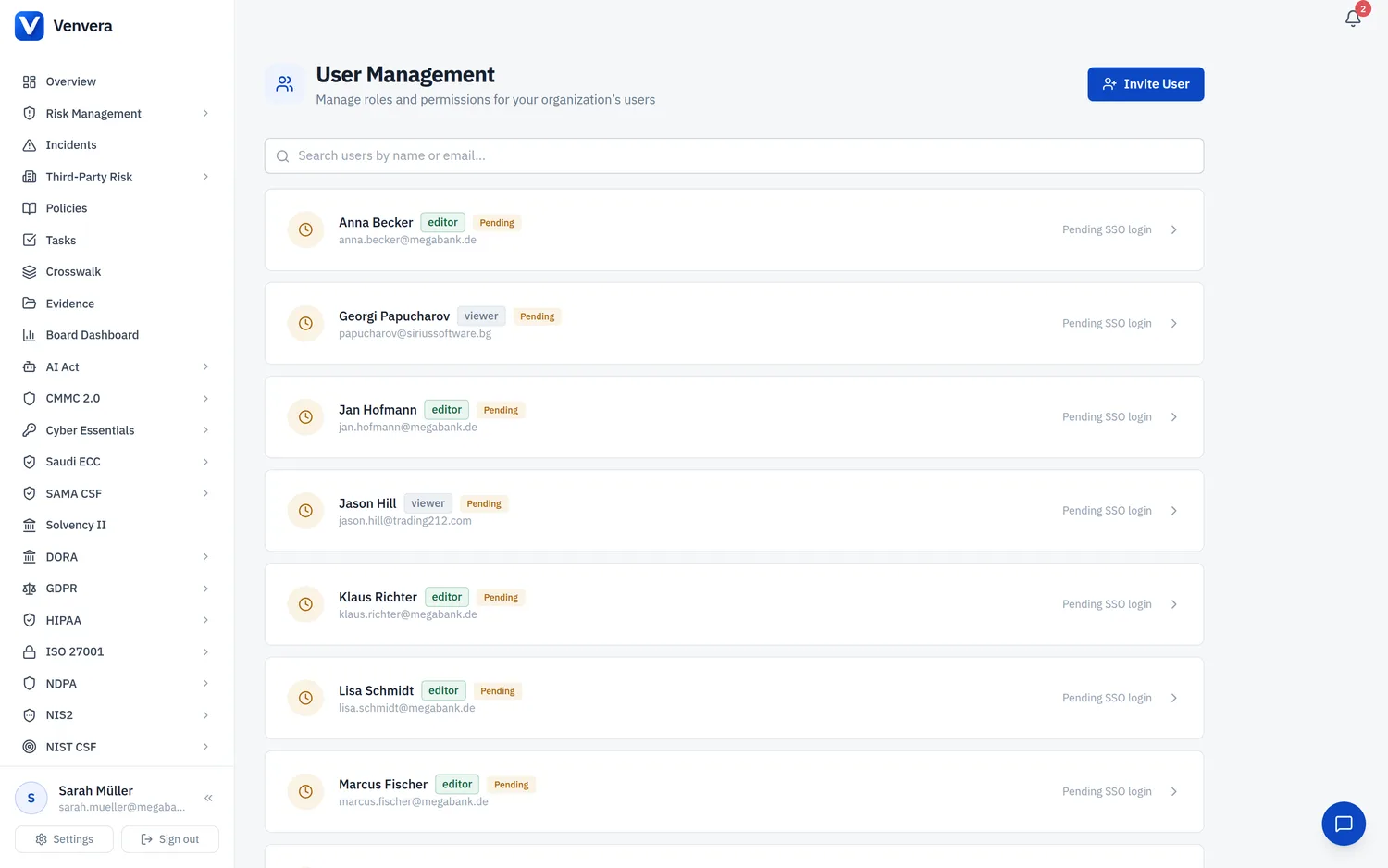Click the name Lisa Schmidt

click(x=376, y=690)
